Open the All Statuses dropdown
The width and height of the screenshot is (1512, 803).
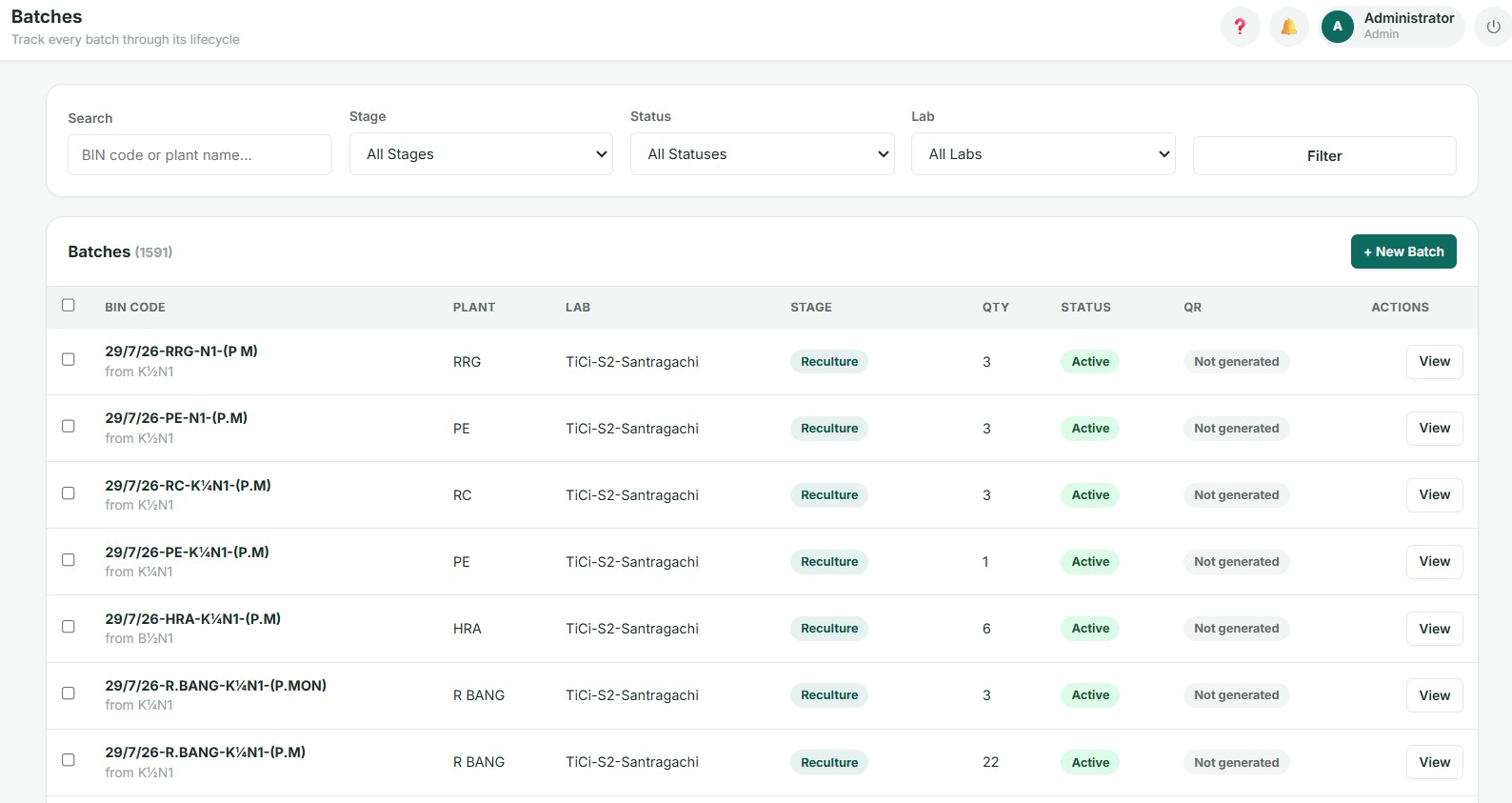(762, 154)
